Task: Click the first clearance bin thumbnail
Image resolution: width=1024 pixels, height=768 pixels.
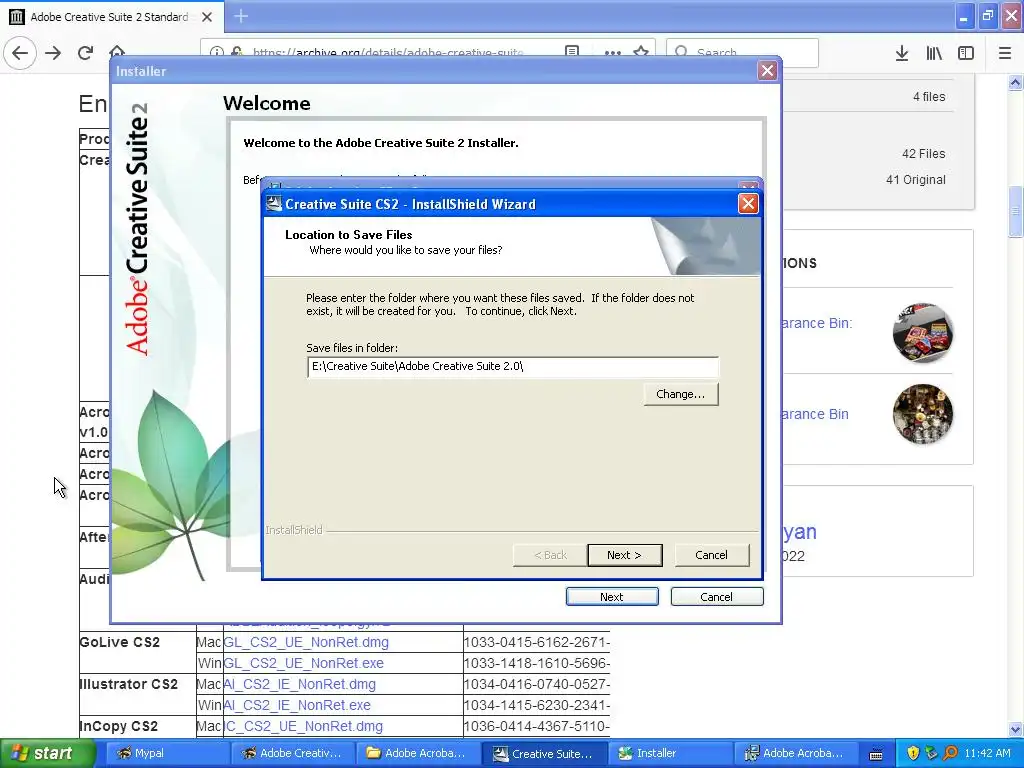Action: [922, 332]
